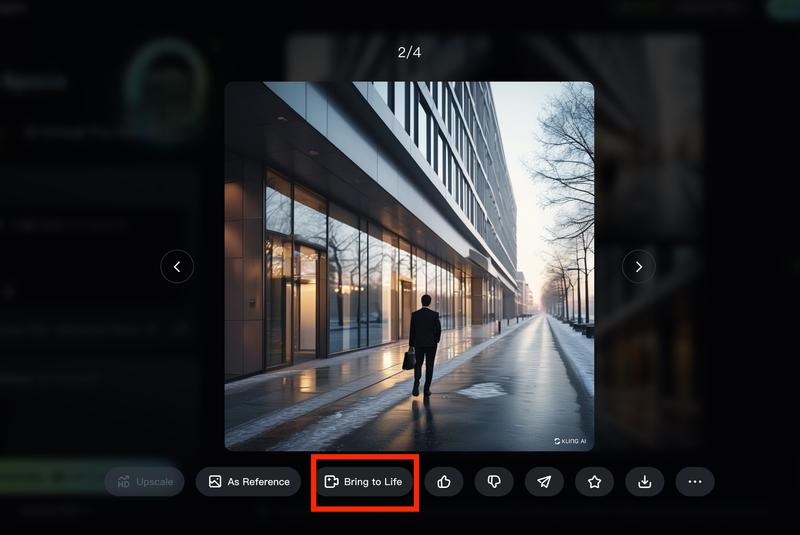Click the Bring to Life button
Viewport: 800px width, 535px height.
[364, 482]
